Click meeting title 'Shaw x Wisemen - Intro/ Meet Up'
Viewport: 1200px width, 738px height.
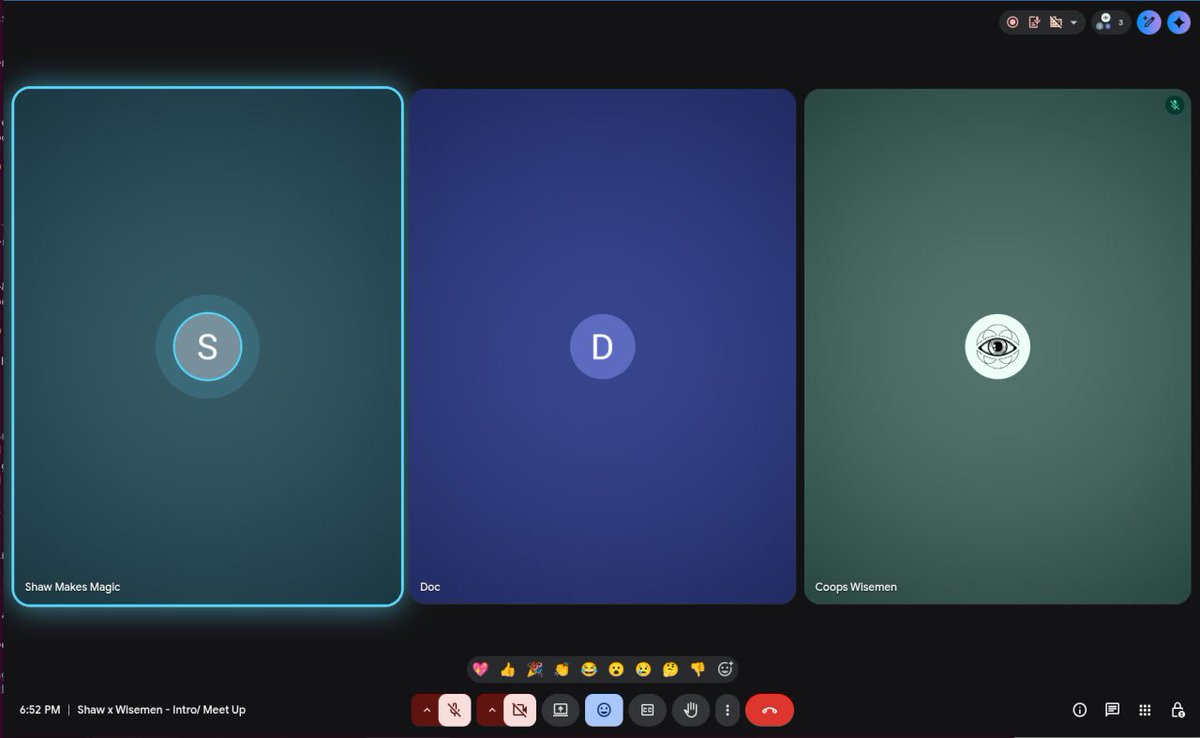[x=161, y=710]
